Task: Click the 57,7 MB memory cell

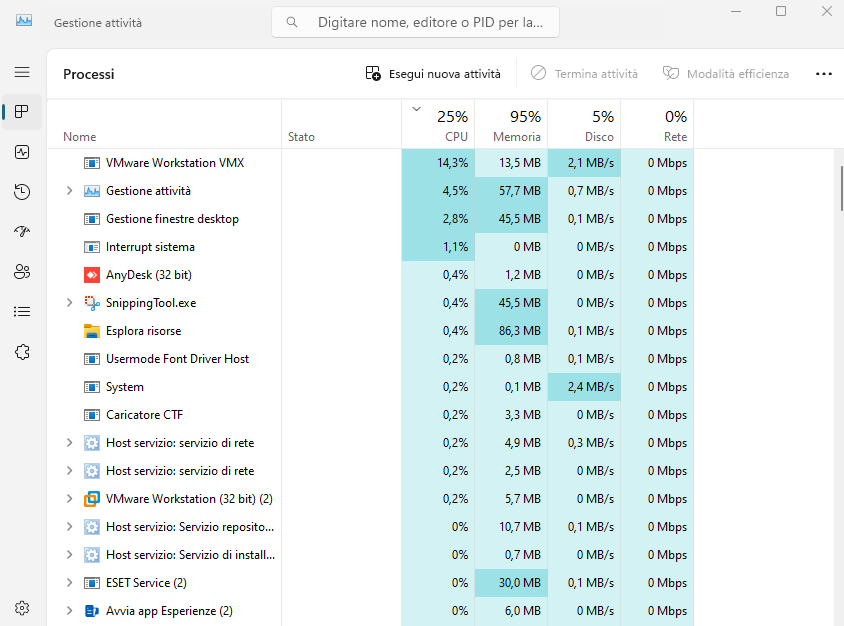Action: [511, 191]
